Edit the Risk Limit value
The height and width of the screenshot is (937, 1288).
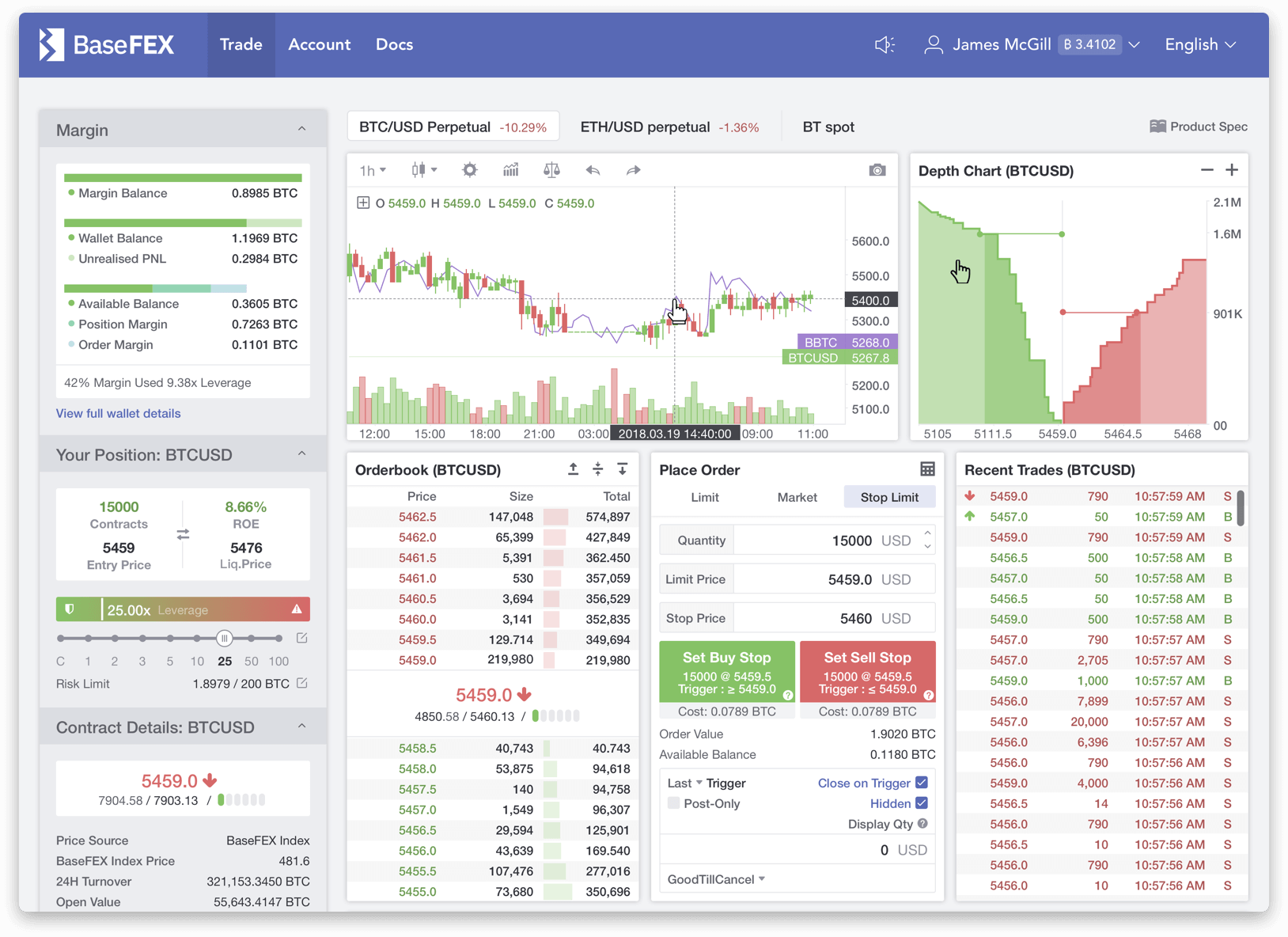point(302,683)
